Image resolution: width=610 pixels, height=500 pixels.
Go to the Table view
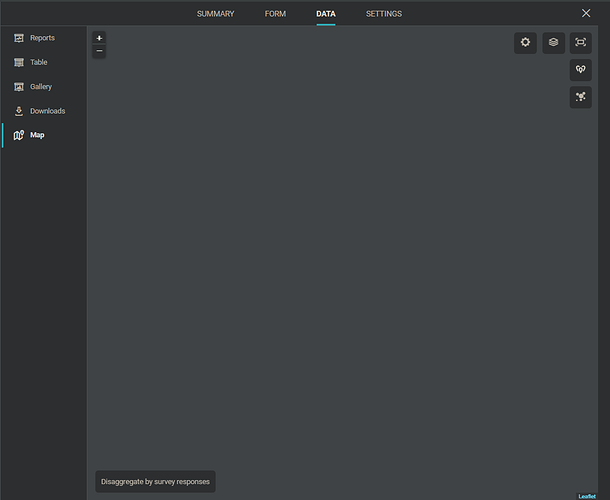(38, 62)
